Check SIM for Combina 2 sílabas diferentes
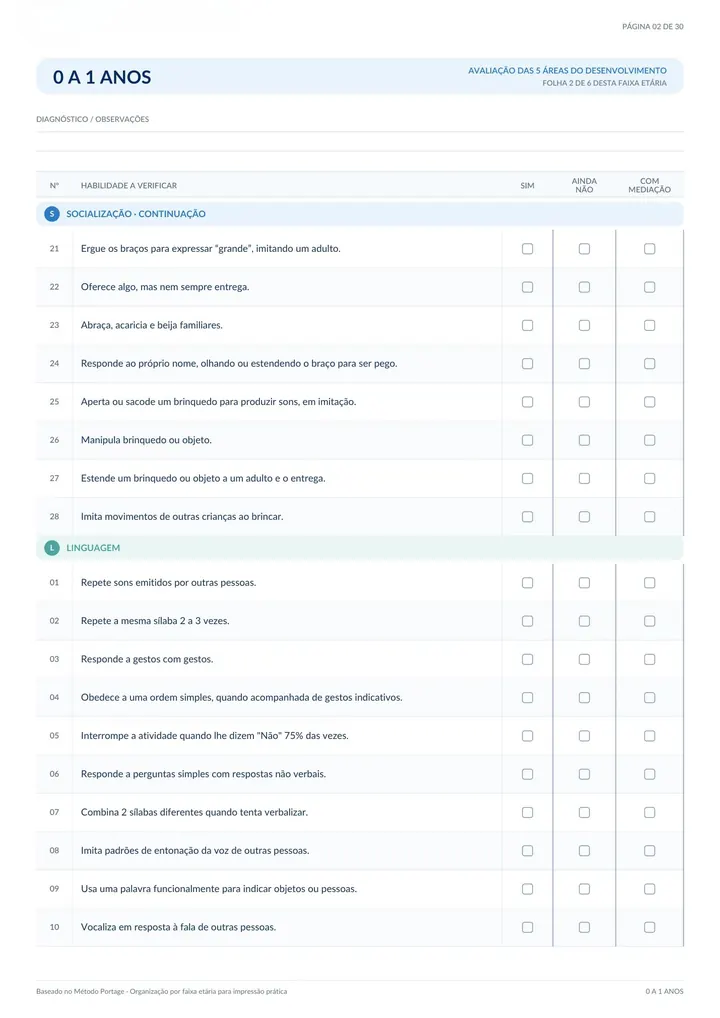The height and width of the screenshot is (1018, 720). tap(527, 813)
